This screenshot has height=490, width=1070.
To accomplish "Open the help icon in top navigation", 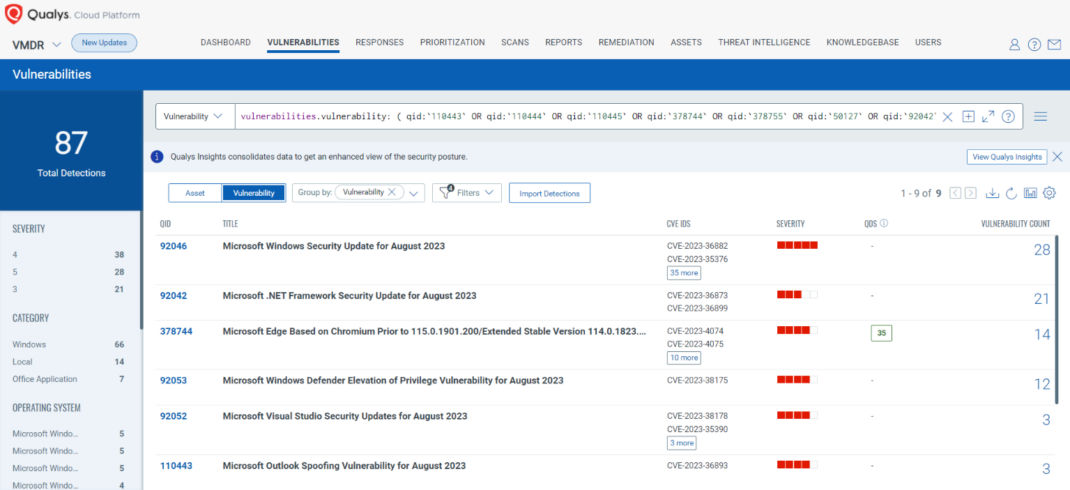I will [1035, 45].
